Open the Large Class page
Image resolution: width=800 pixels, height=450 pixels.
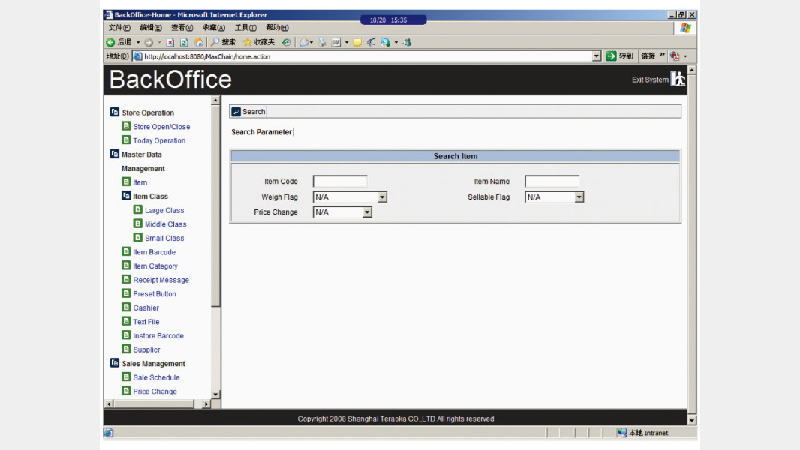164,211
